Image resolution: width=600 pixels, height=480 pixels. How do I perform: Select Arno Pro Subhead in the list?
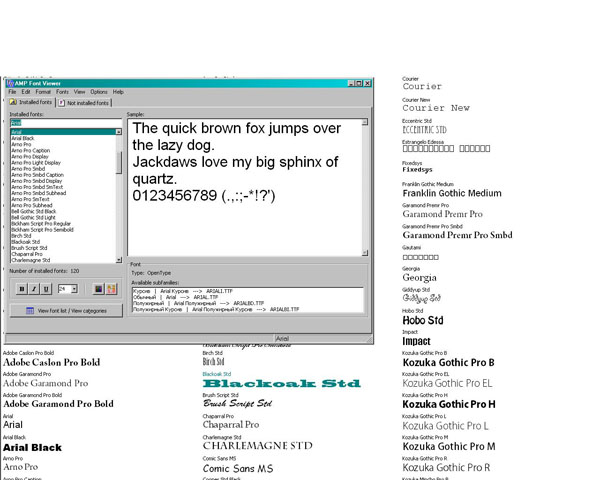[63, 205]
